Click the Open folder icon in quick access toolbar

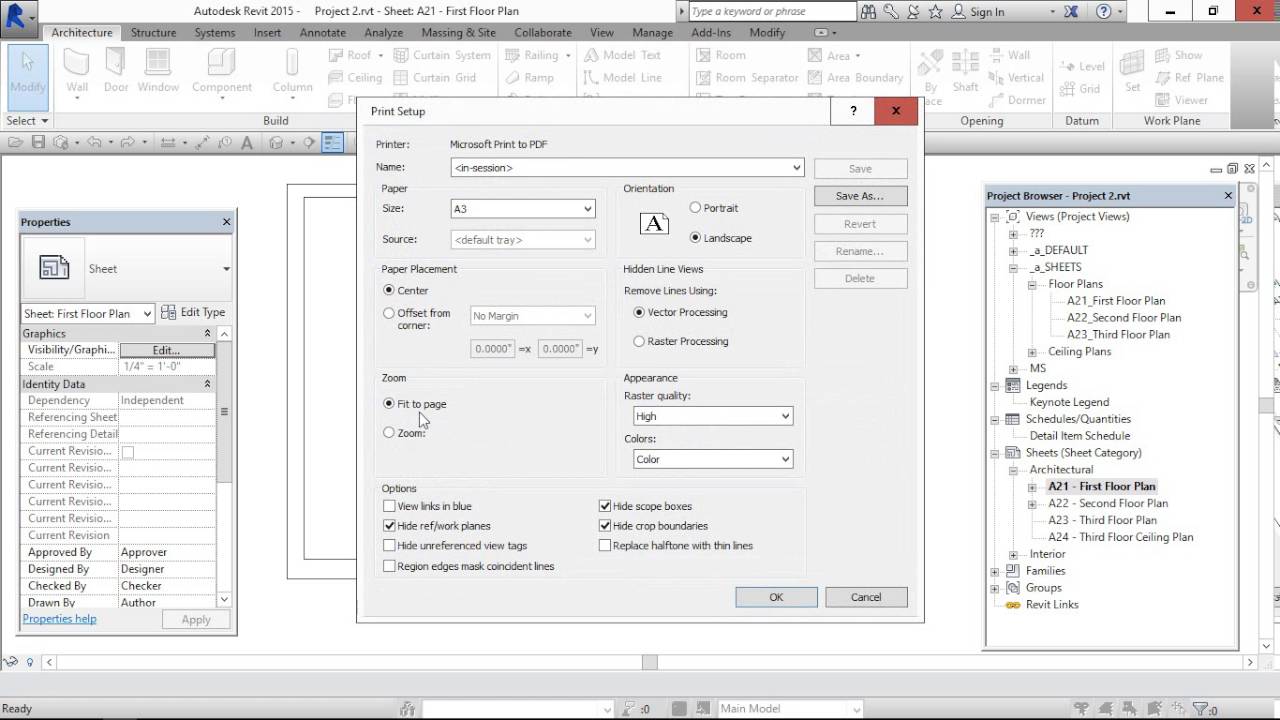pyautogui.click(x=15, y=143)
